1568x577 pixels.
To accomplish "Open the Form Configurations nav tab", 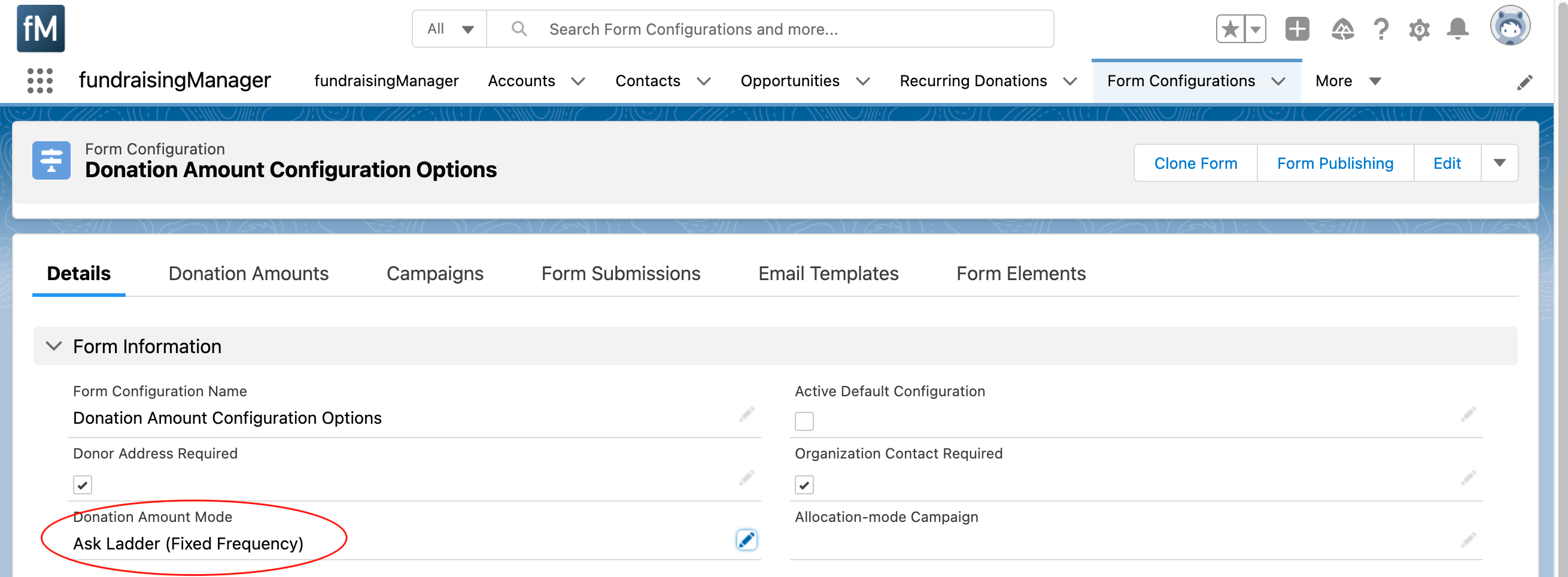I will pos(1181,81).
